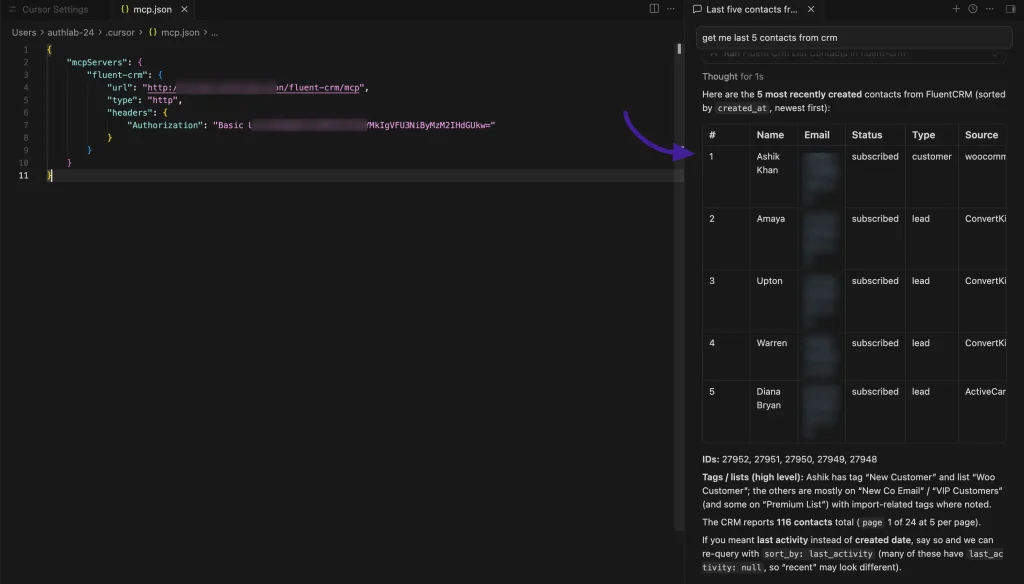Split the editor with the layout icon

pyautogui.click(x=654, y=8)
